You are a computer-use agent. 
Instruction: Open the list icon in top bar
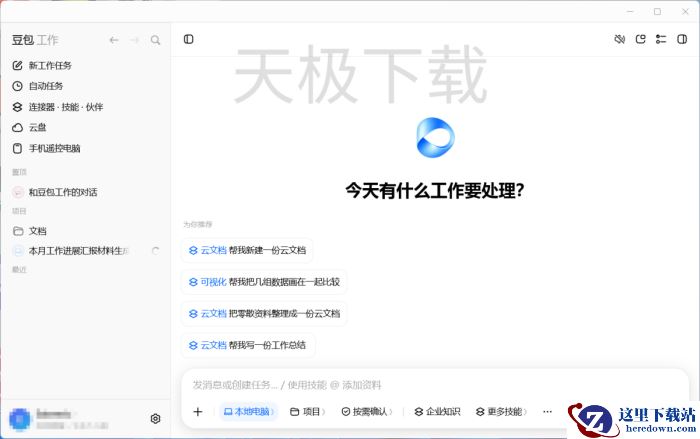click(x=661, y=39)
